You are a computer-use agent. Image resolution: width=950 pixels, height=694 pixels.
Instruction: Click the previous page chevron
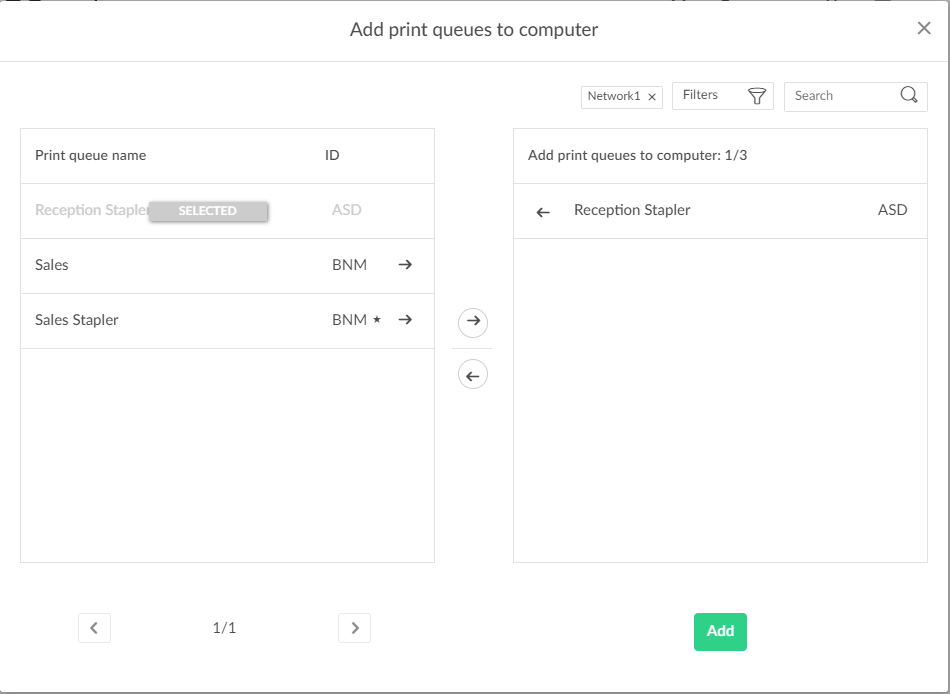(x=94, y=627)
